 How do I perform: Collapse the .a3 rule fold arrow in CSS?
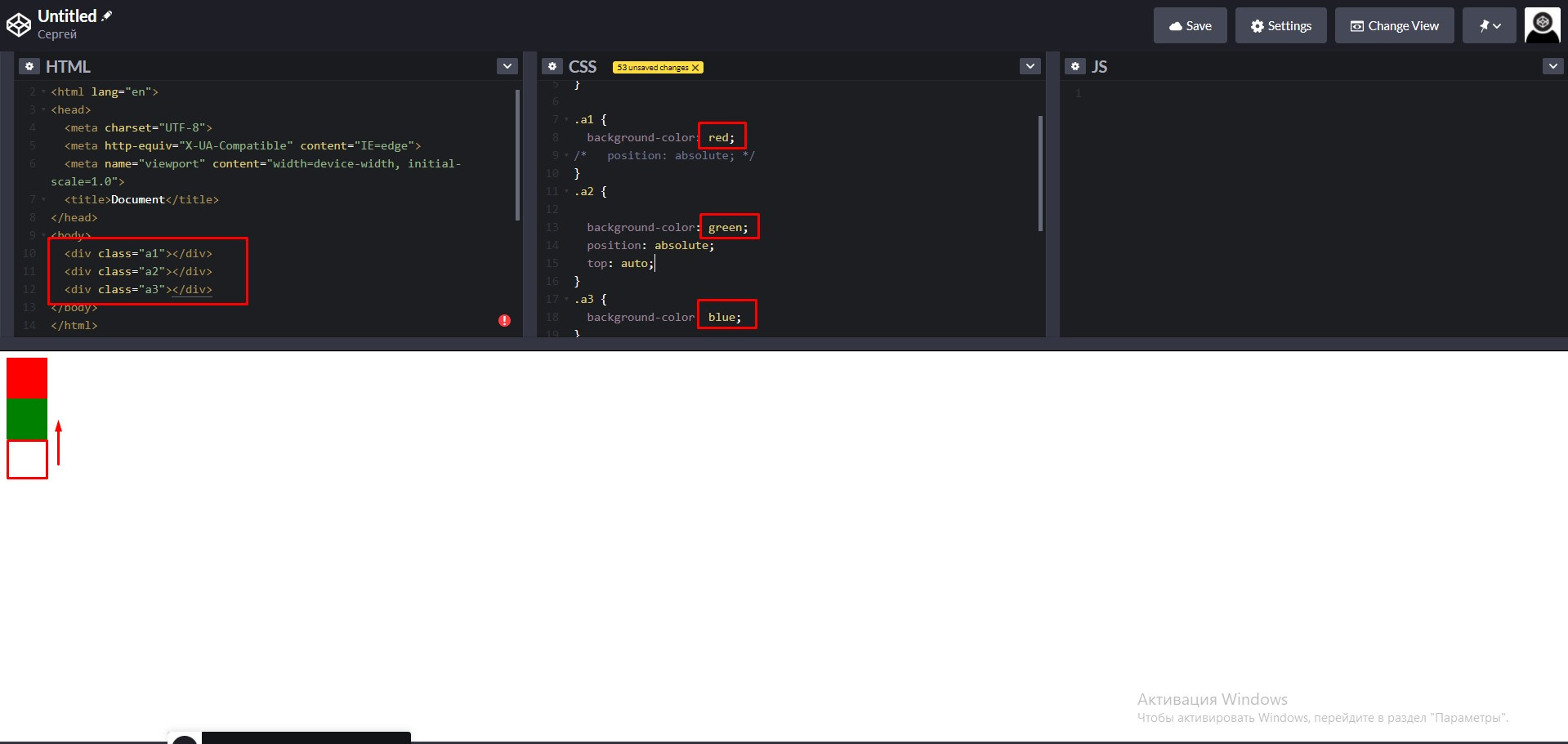click(x=566, y=300)
